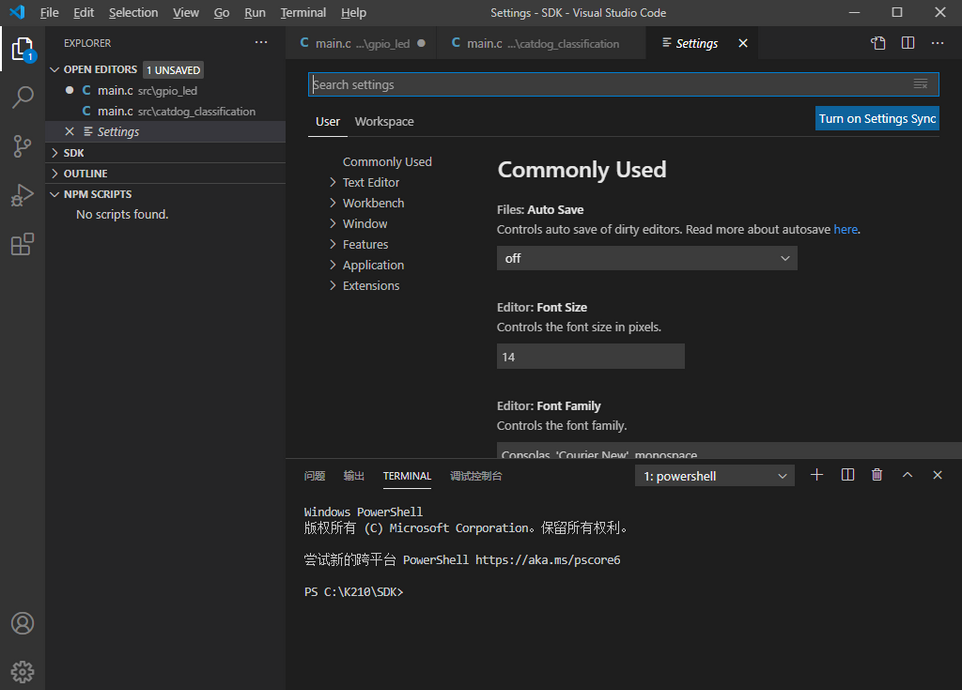Screen dimensions: 964x690
Task: Click the 1 UNSAVED badge
Action: [x=173, y=70]
